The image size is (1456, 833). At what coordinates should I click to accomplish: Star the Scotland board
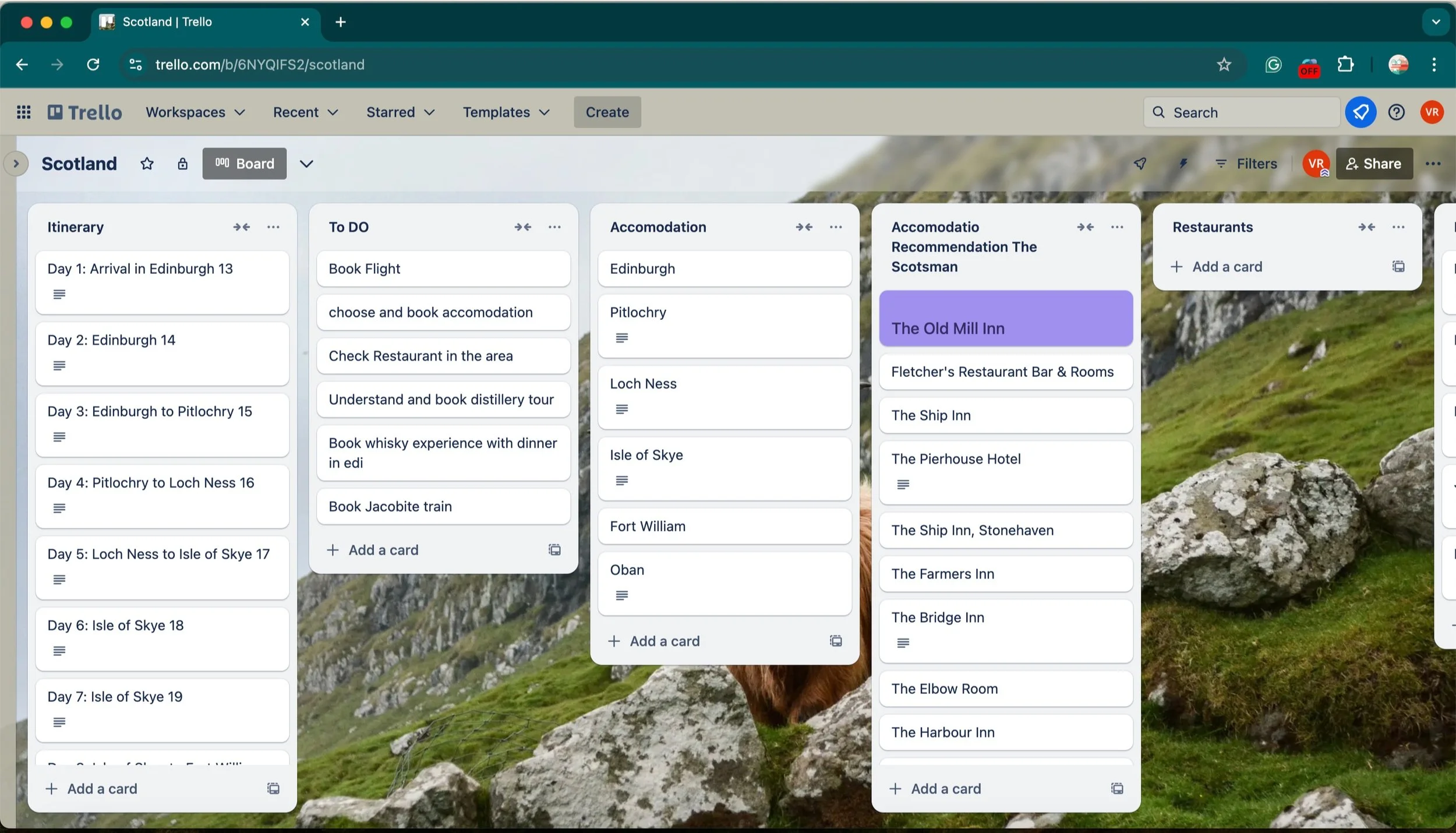[x=146, y=164]
